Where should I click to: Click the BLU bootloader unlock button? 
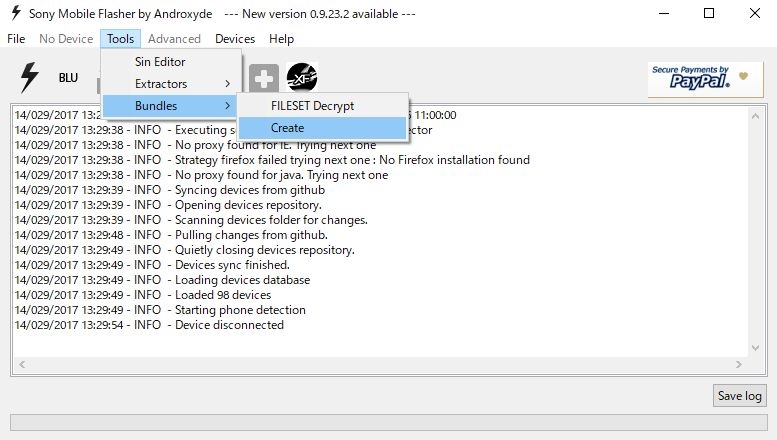[68, 78]
